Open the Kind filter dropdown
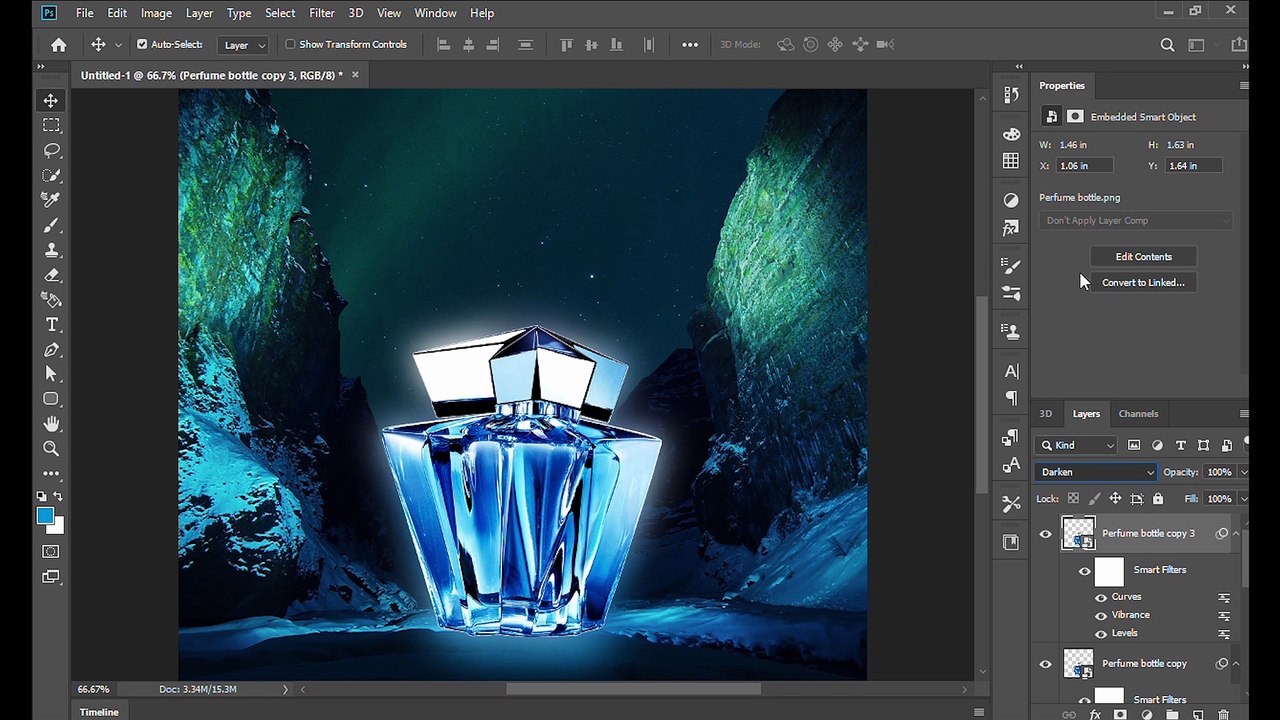The width and height of the screenshot is (1280, 720). click(x=1077, y=445)
